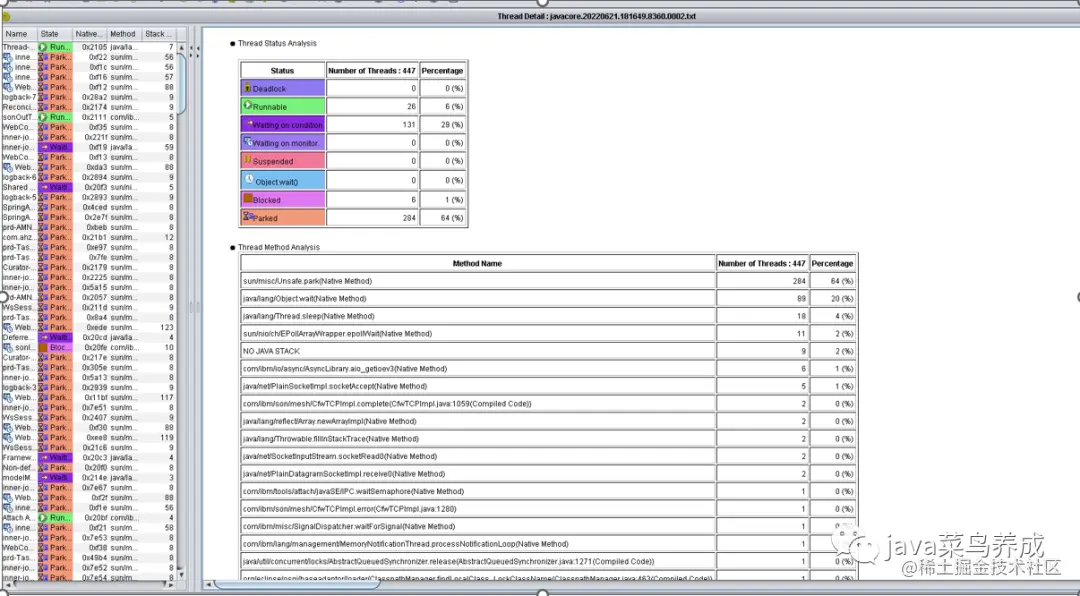Click the thread list scrollbar up arrow
This screenshot has height=596, width=1080.
182,48
